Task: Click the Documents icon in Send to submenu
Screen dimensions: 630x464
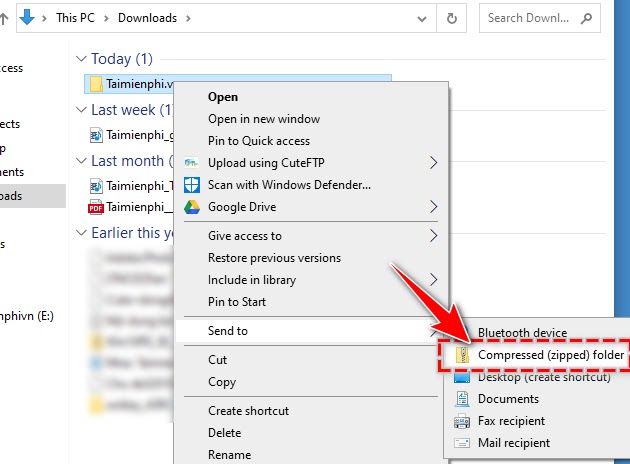Action: (461, 399)
